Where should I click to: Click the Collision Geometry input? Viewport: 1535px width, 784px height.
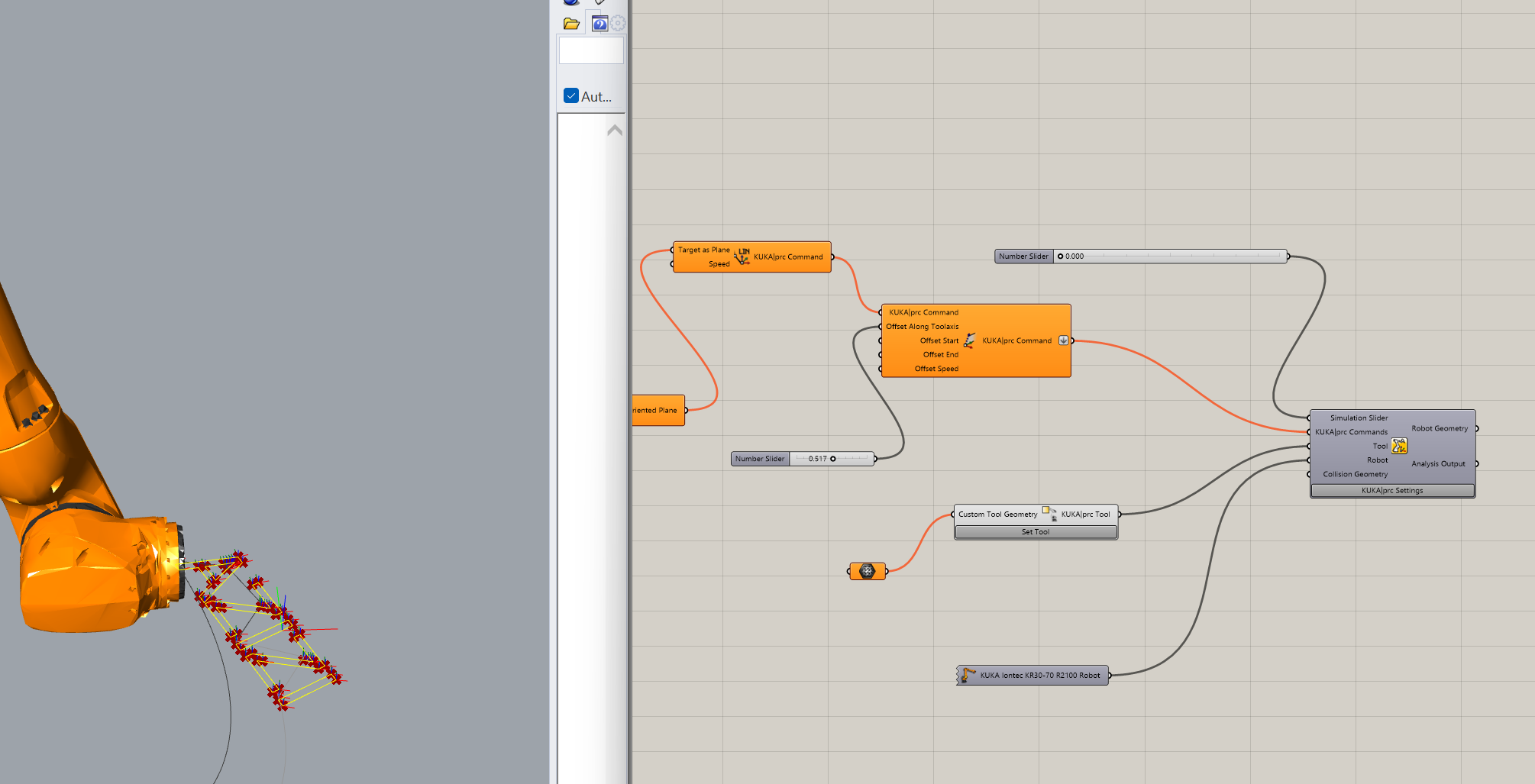1355,474
